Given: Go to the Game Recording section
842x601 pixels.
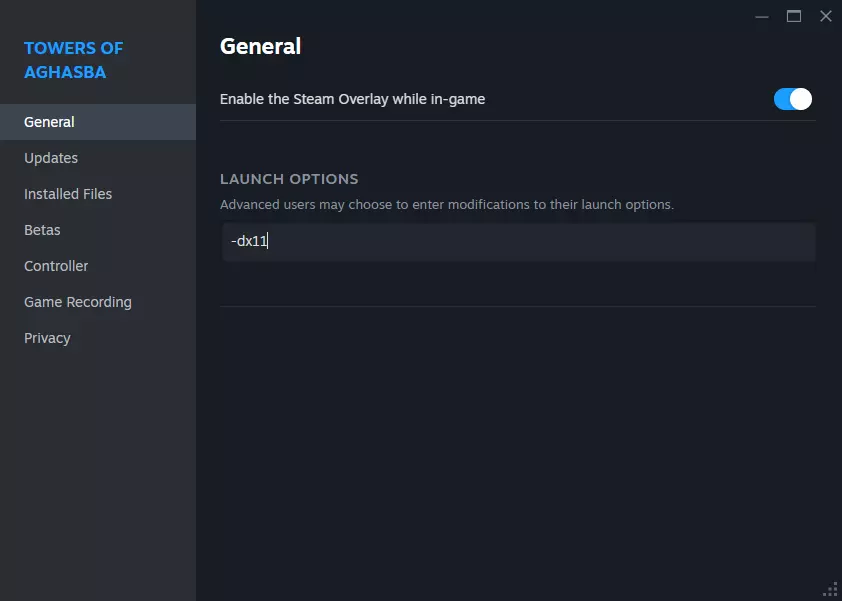Looking at the screenshot, I should (78, 302).
